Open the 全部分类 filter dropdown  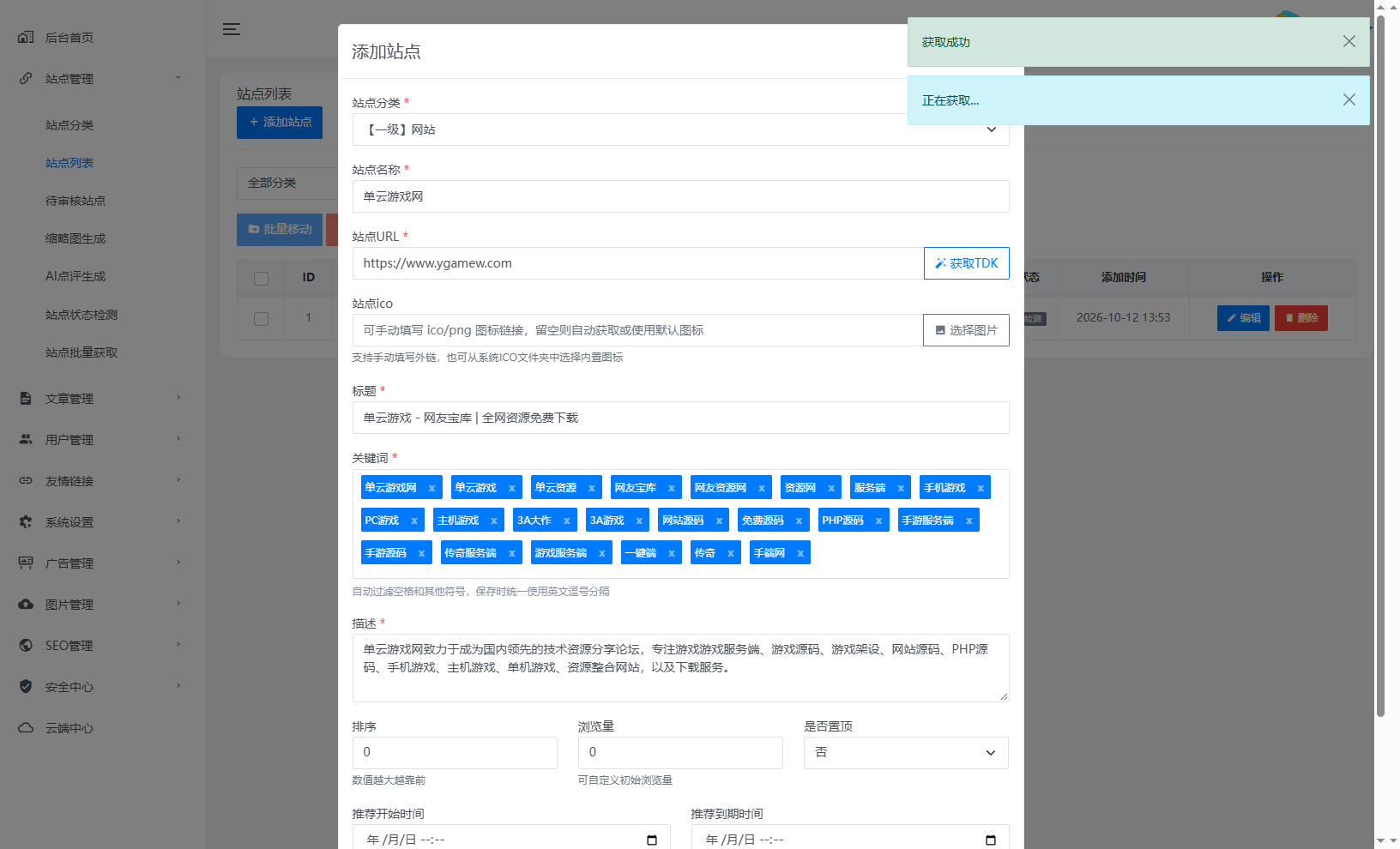[287, 183]
